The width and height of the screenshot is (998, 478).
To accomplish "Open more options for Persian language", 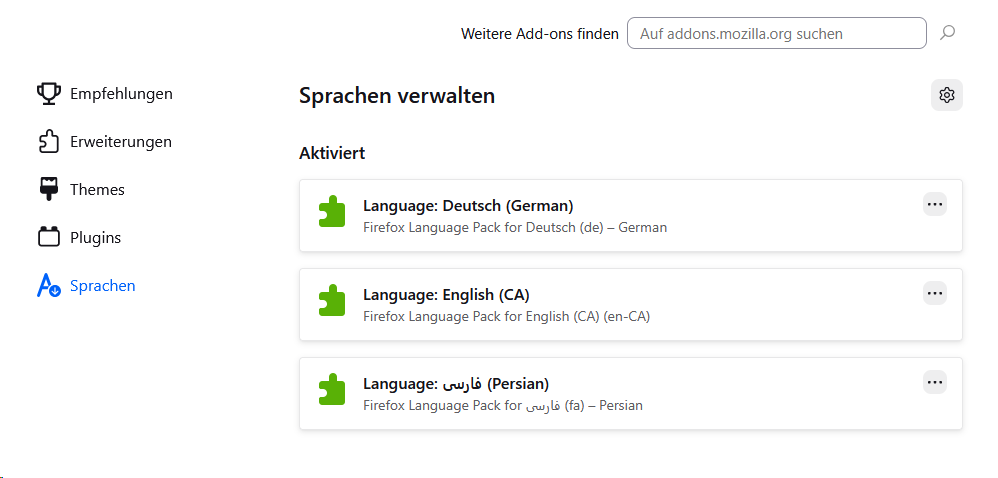I will [x=934, y=382].
